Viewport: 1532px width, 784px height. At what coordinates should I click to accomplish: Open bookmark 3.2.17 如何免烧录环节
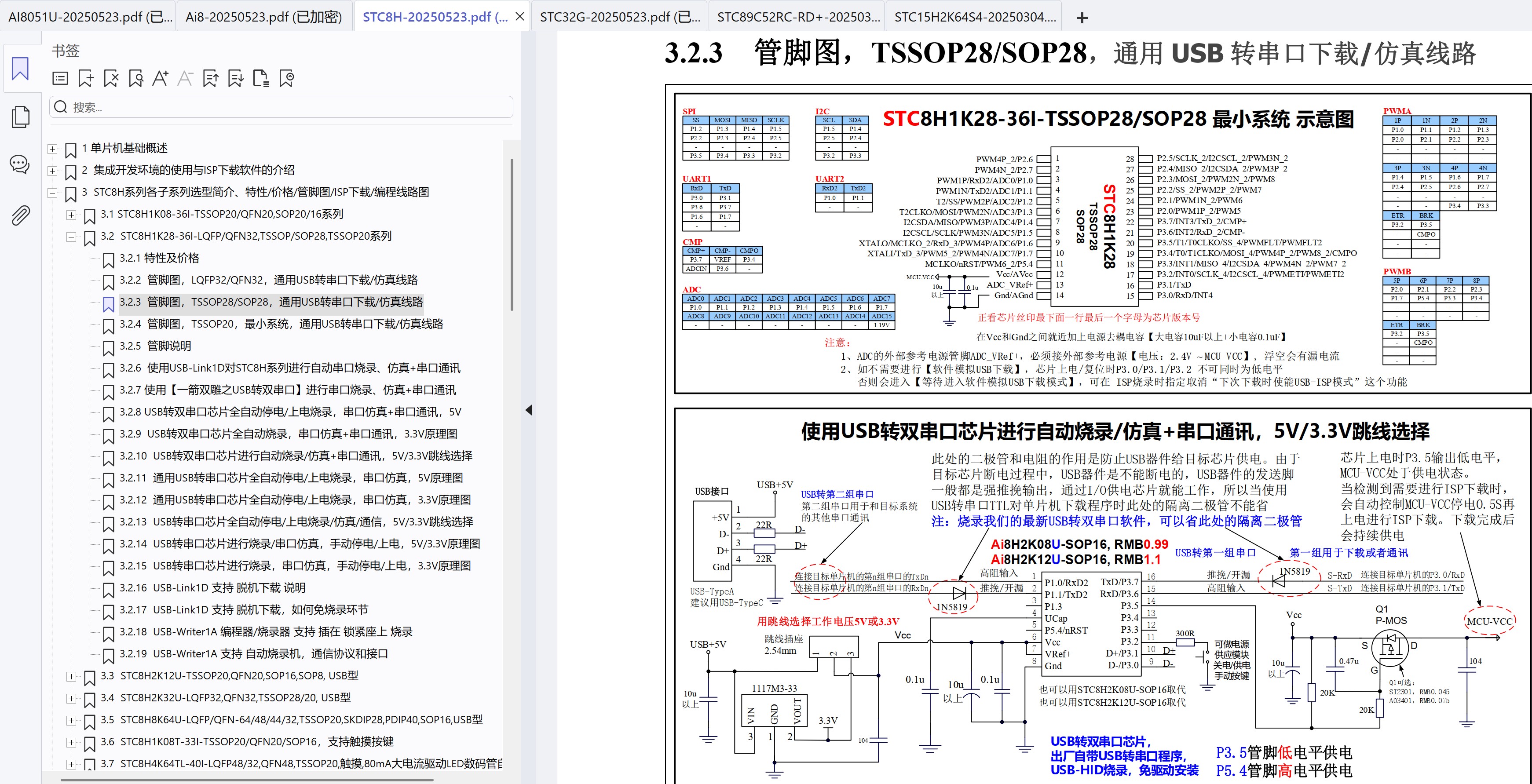(244, 610)
